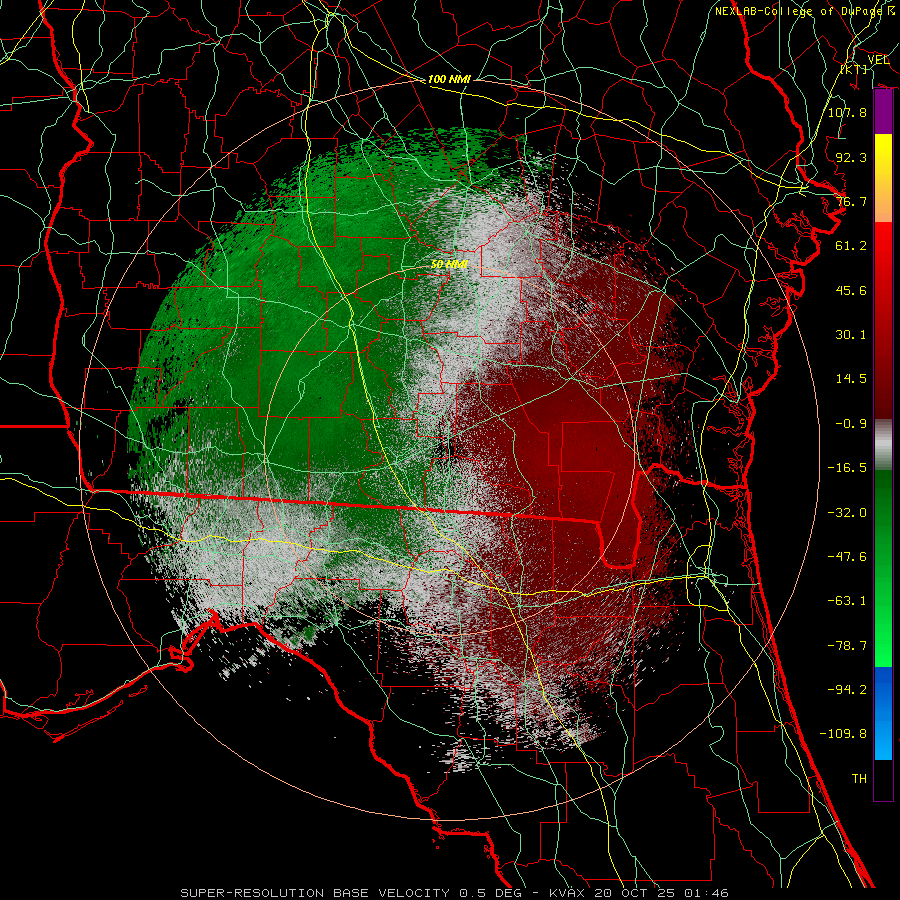900x900 pixels.
Task: Click the TH legend label
Action: pos(859,779)
